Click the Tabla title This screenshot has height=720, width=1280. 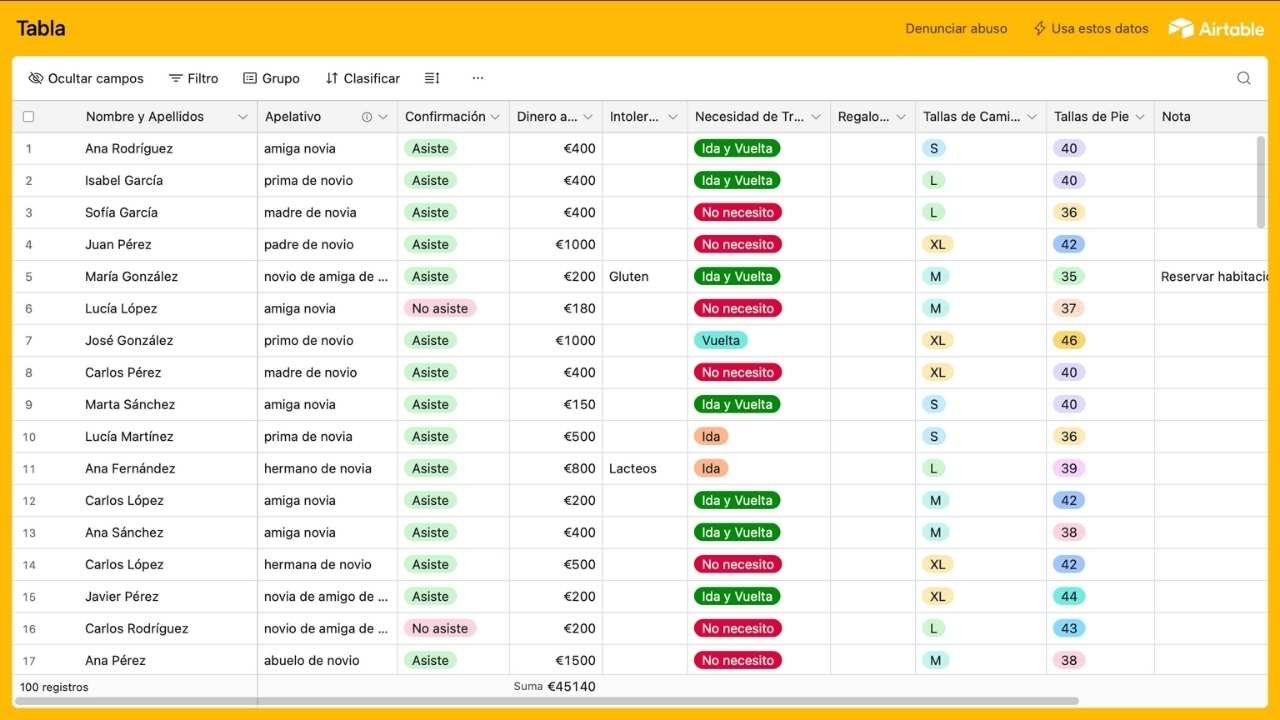tap(41, 28)
